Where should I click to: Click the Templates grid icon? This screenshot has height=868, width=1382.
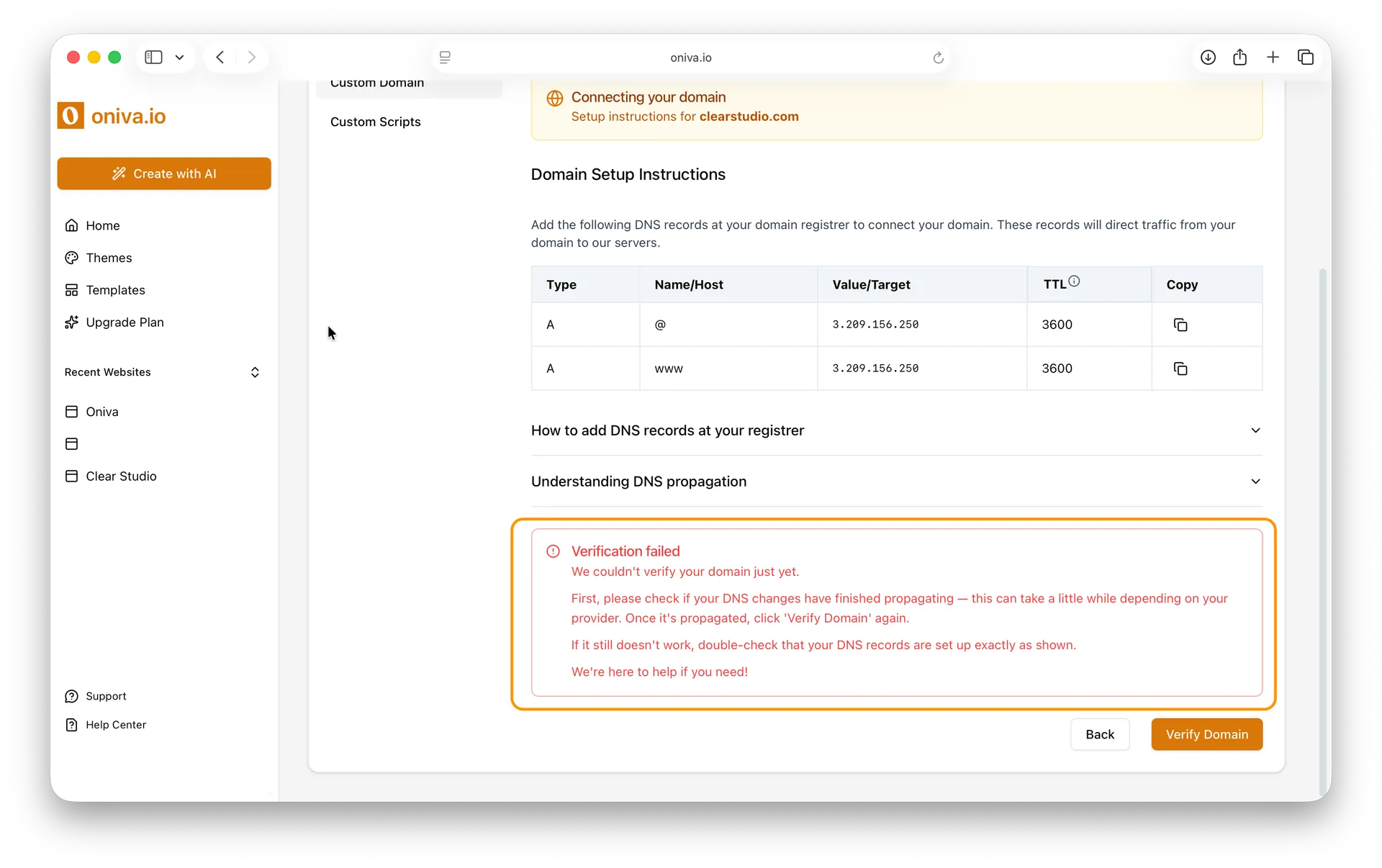click(x=72, y=290)
